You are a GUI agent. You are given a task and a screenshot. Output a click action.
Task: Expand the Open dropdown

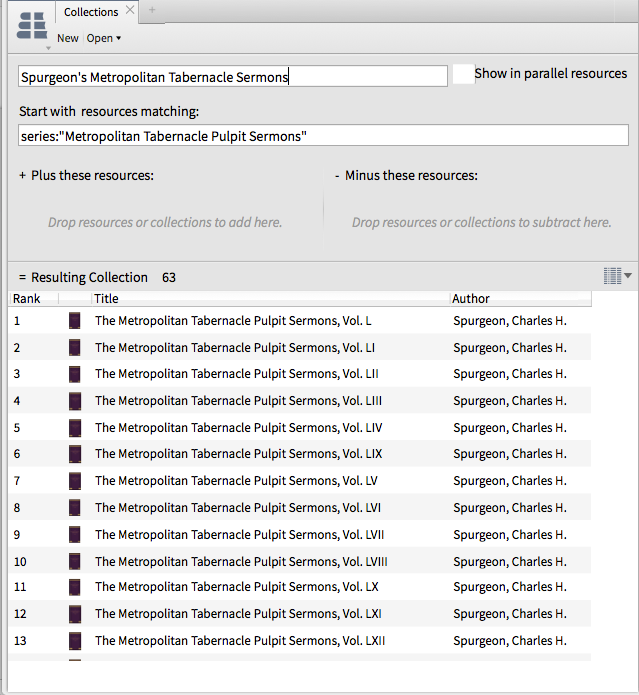[x=104, y=38]
